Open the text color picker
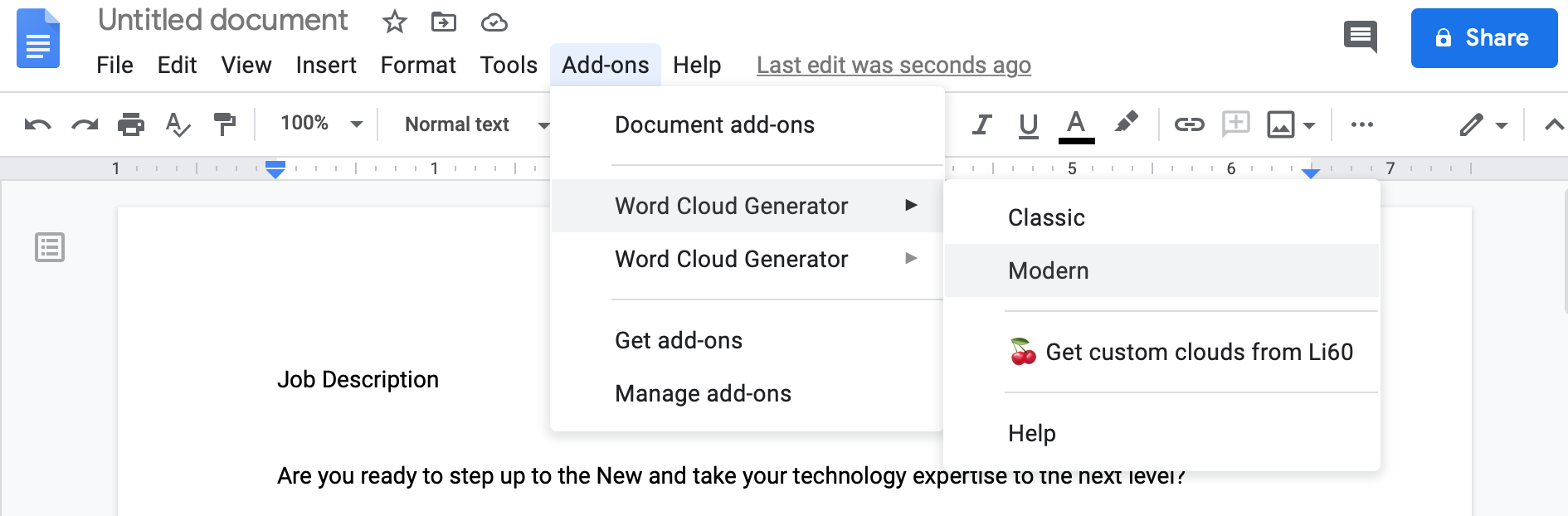Screen dimensions: 1568x516 (1076, 125)
